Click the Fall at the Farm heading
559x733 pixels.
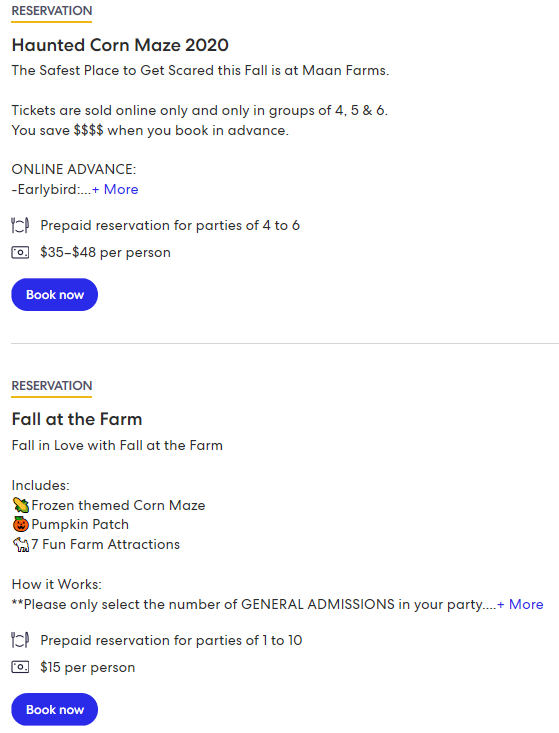coord(77,419)
